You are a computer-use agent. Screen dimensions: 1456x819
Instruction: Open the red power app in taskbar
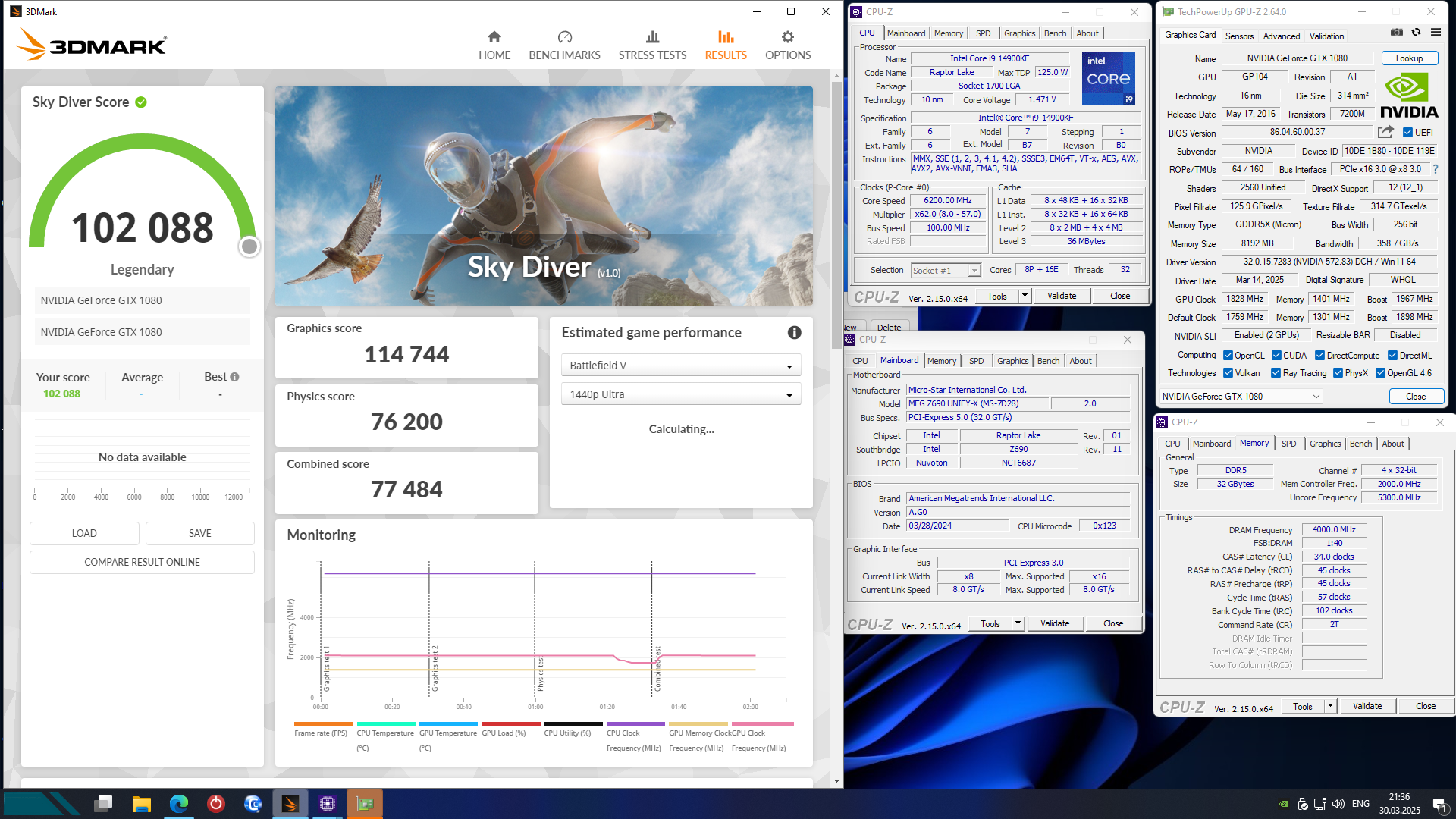pyautogui.click(x=216, y=804)
